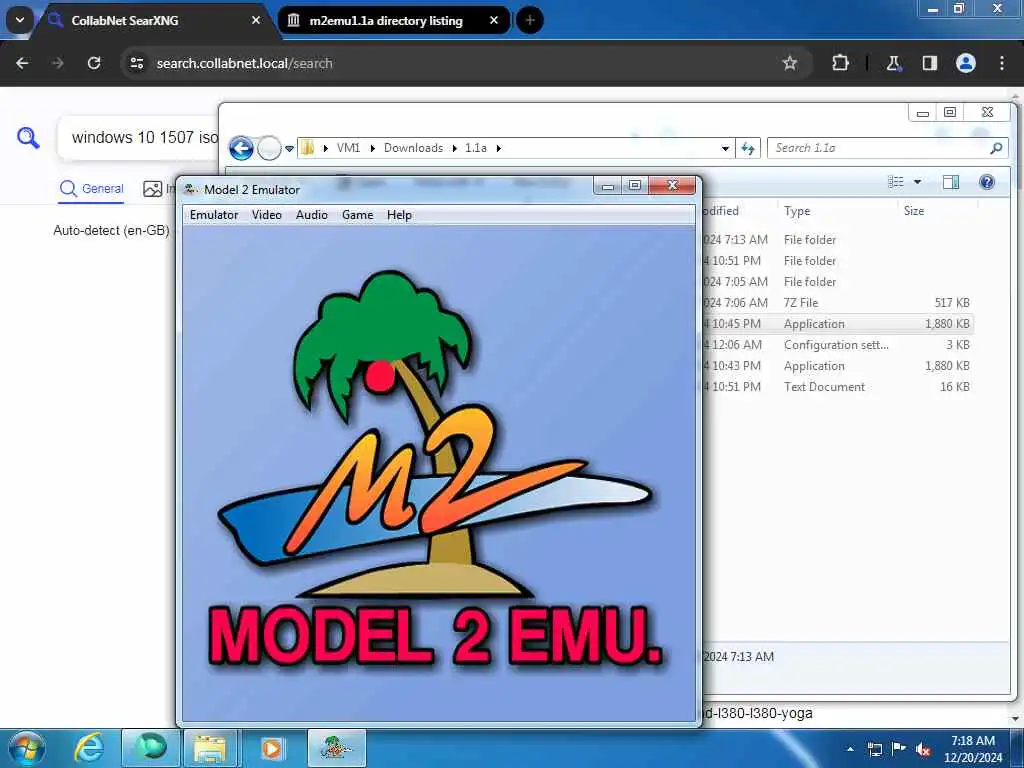Toggle the browser side panel
1024x768 pixels.
click(x=929, y=63)
